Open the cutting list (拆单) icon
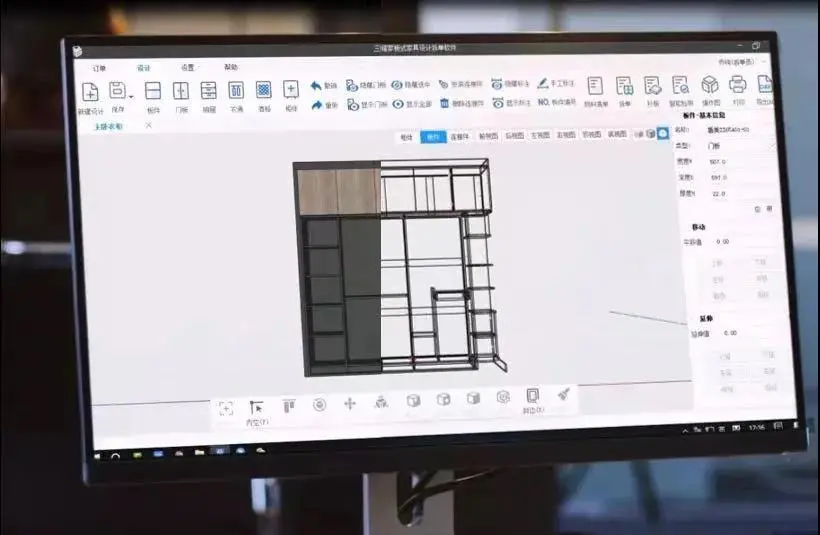The image size is (820, 535). click(624, 86)
